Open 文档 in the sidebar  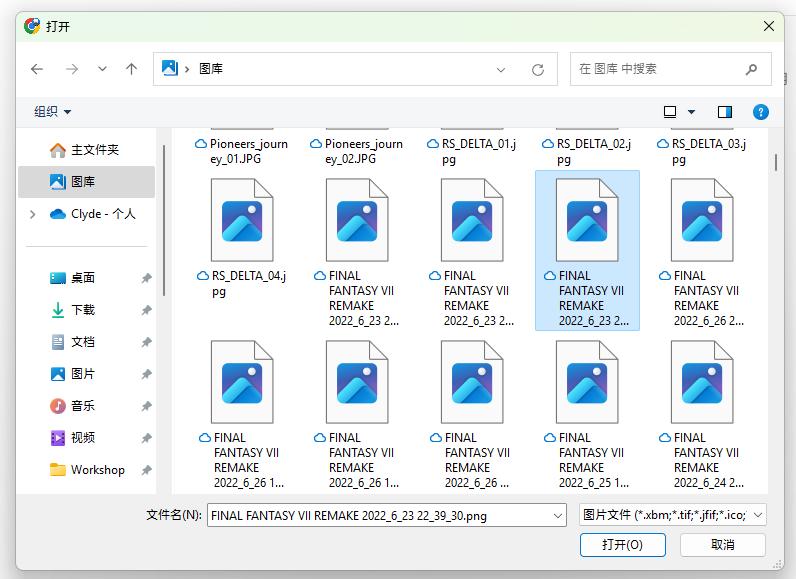pos(86,342)
